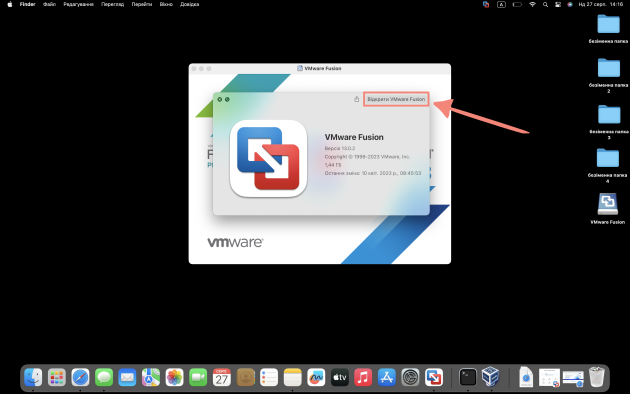
Task: Open the Вікно menu
Action: pyautogui.click(x=166, y=4)
